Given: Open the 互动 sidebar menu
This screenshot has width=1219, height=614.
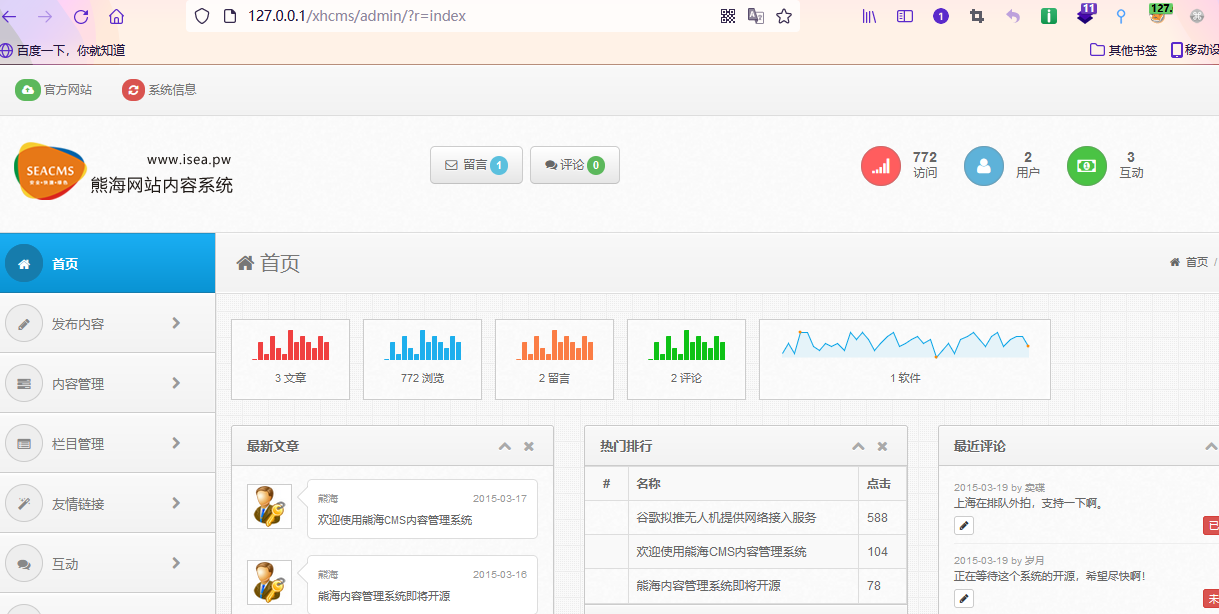Looking at the screenshot, I should click(107, 563).
